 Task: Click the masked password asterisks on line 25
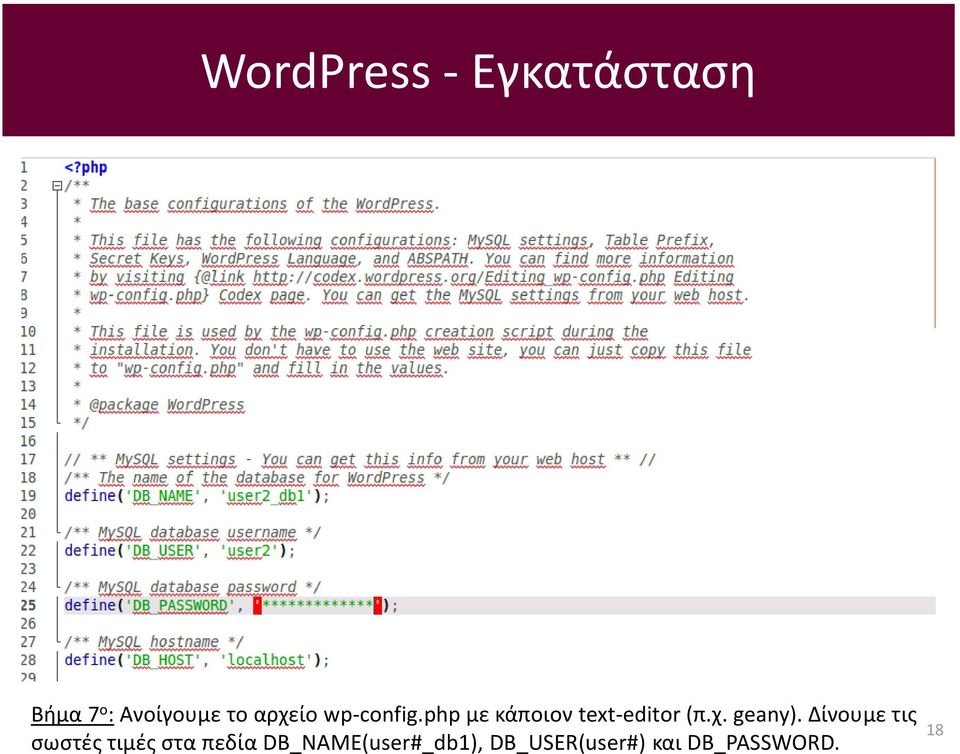click(x=317, y=605)
